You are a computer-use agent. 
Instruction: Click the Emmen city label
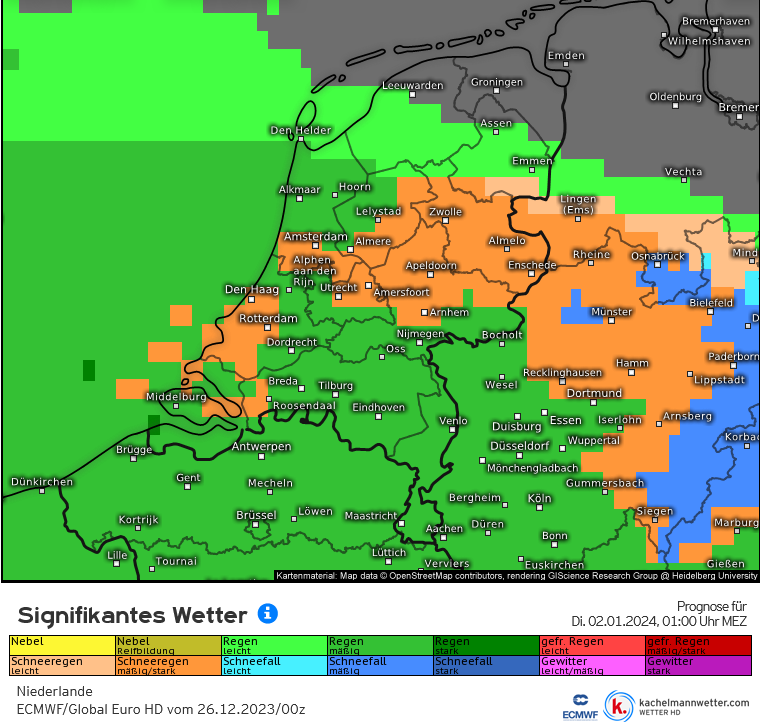point(532,161)
